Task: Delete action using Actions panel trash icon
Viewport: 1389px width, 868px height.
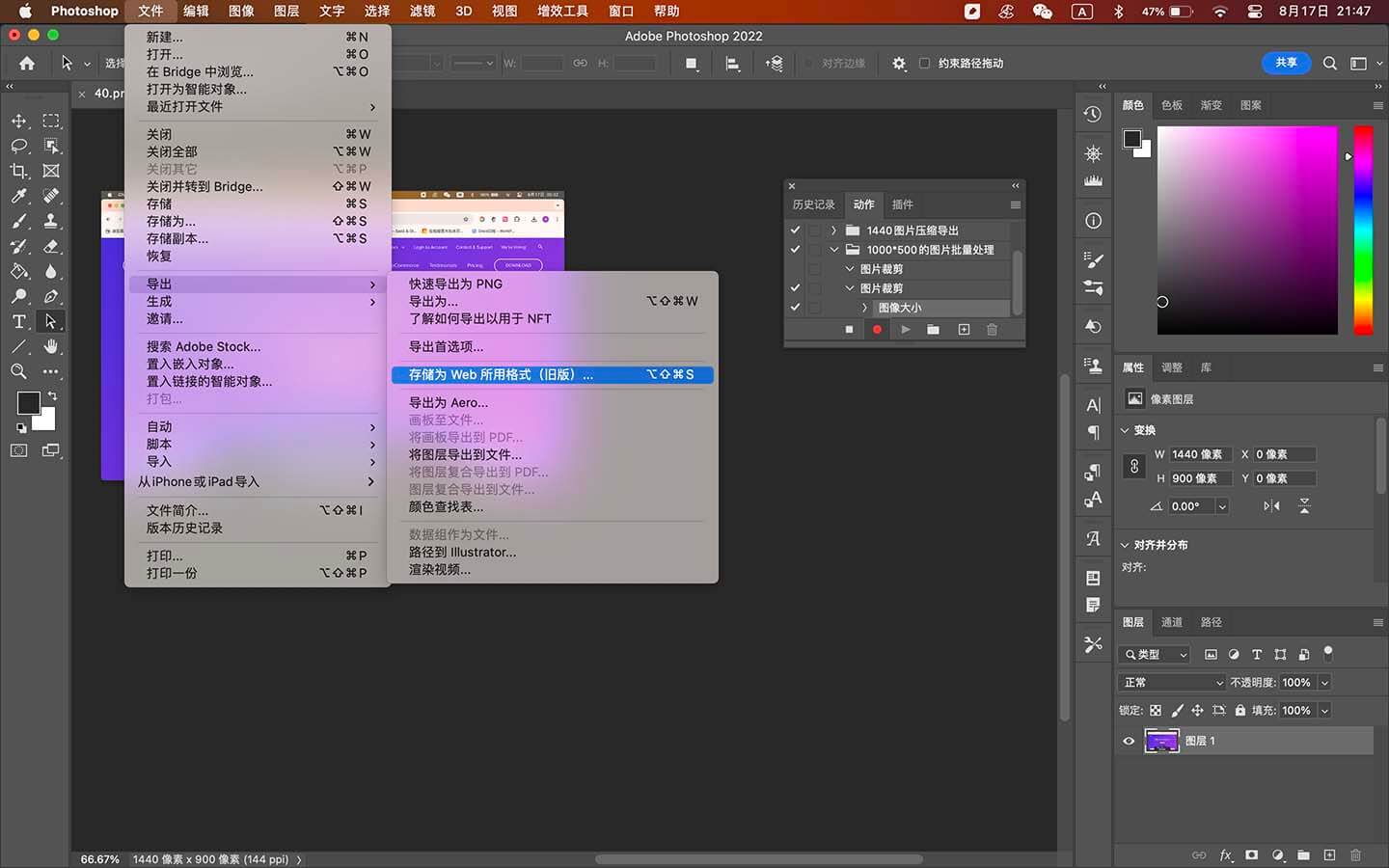Action: (992, 330)
